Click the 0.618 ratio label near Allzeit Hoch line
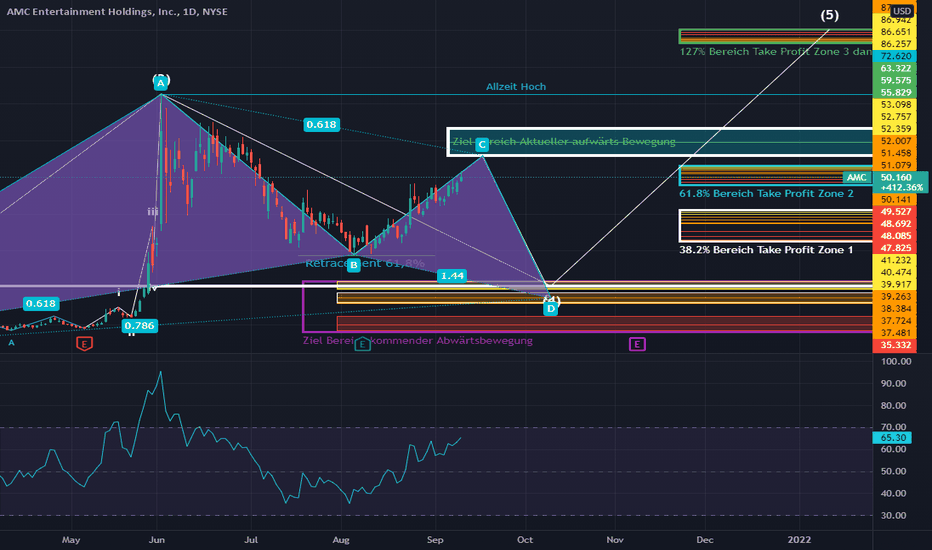This screenshot has width=932, height=550. coord(321,124)
